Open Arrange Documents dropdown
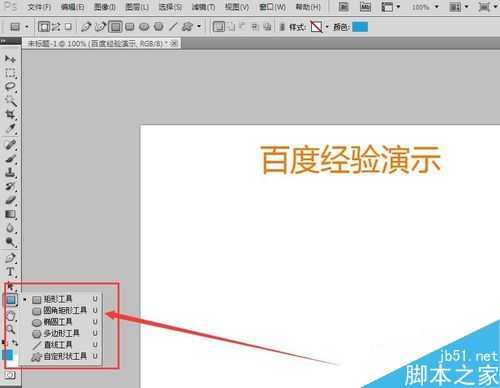500x388 pixels. [x=458, y=7]
